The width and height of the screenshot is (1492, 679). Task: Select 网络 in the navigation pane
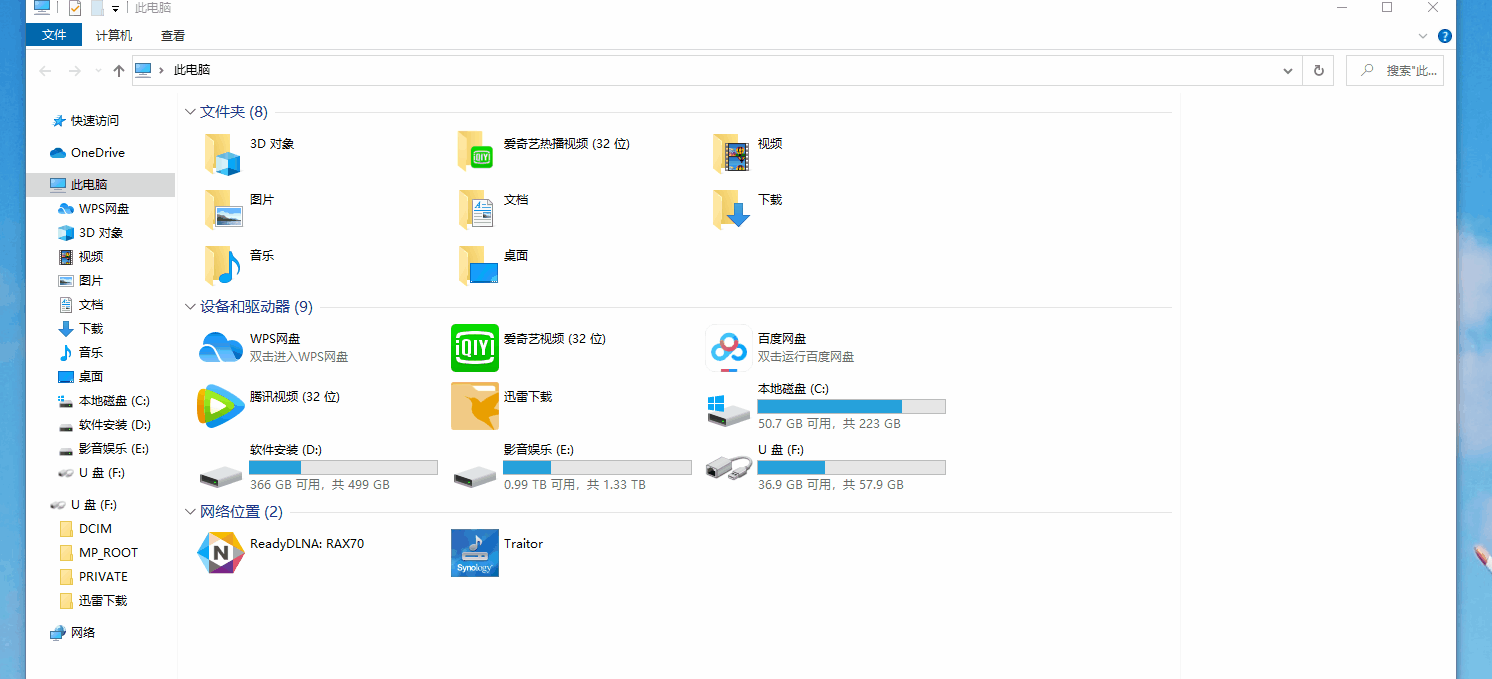[x=83, y=633]
